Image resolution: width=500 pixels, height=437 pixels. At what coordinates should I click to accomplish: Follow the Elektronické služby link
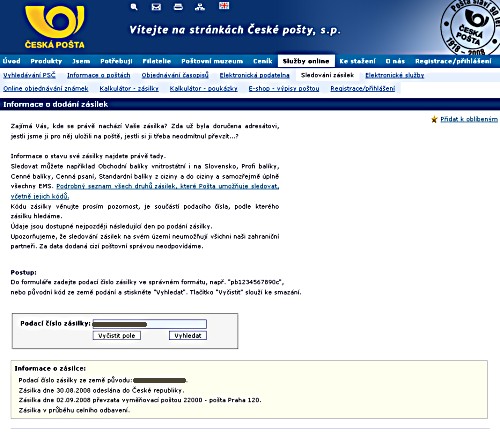(395, 75)
